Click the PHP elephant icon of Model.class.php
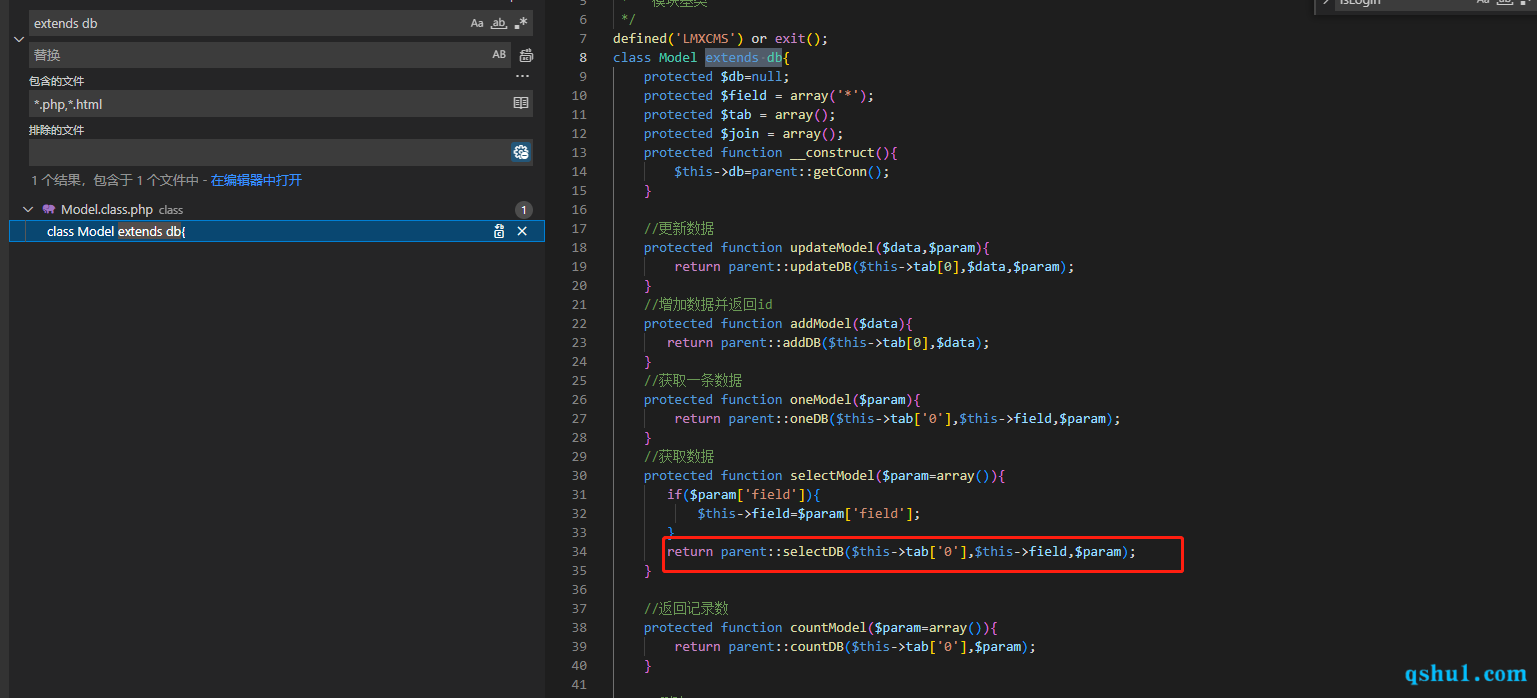The height and width of the screenshot is (698, 1537). click(x=49, y=210)
